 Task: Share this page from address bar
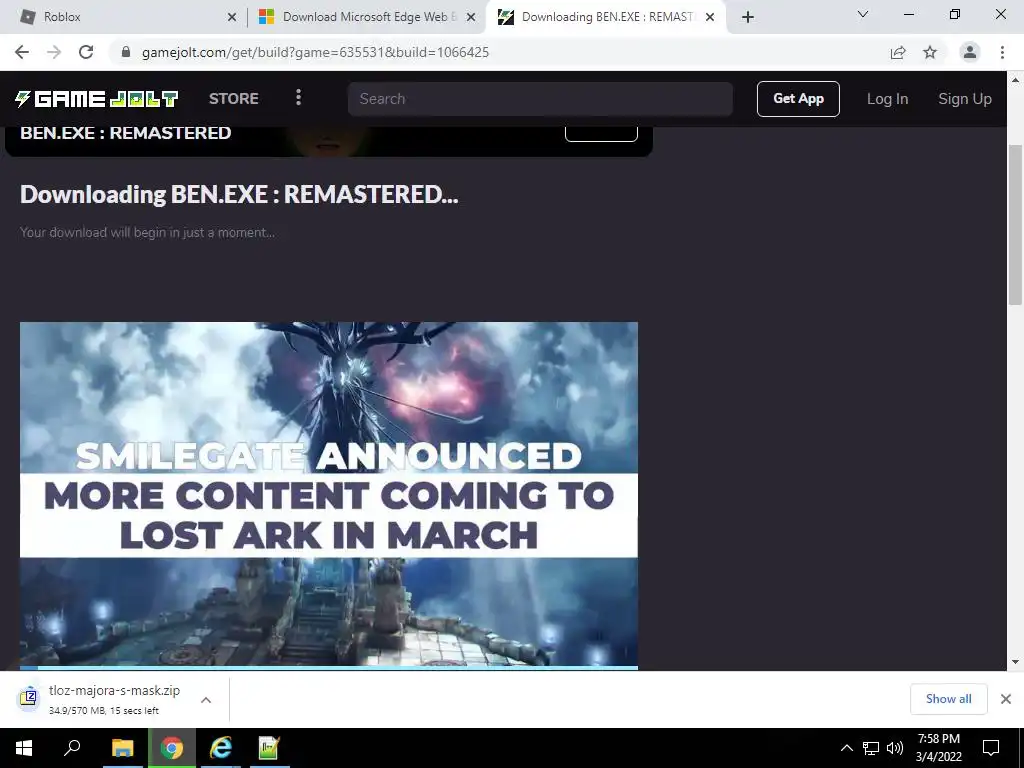pos(898,52)
